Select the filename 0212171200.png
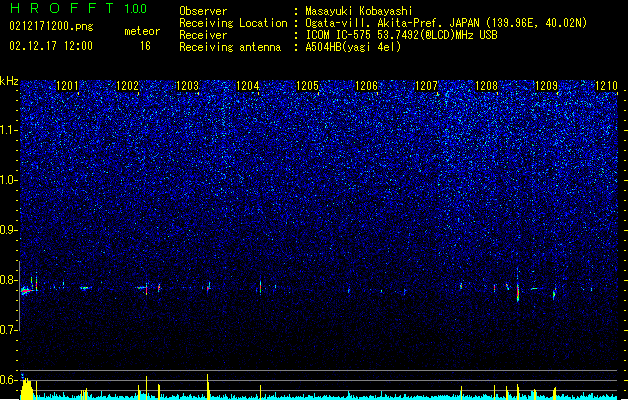Viewport: 629px width, 400px height. 51,26
